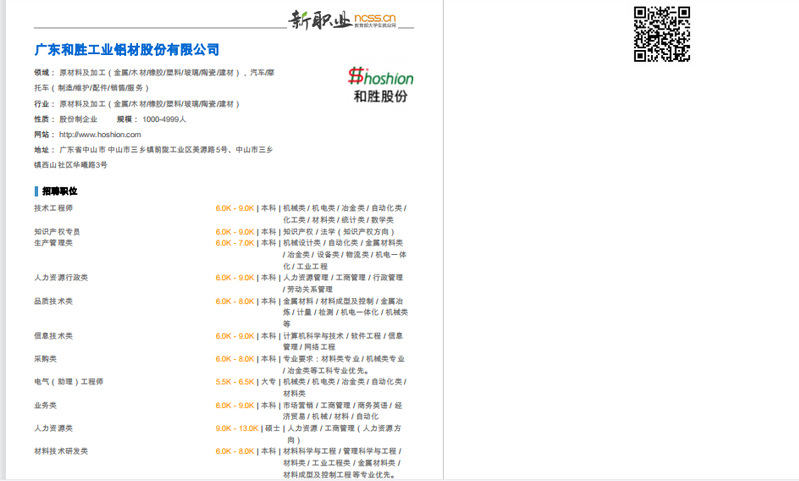Select the job title 业务类
This screenshot has height=481, width=799.
pyautogui.click(x=45, y=405)
